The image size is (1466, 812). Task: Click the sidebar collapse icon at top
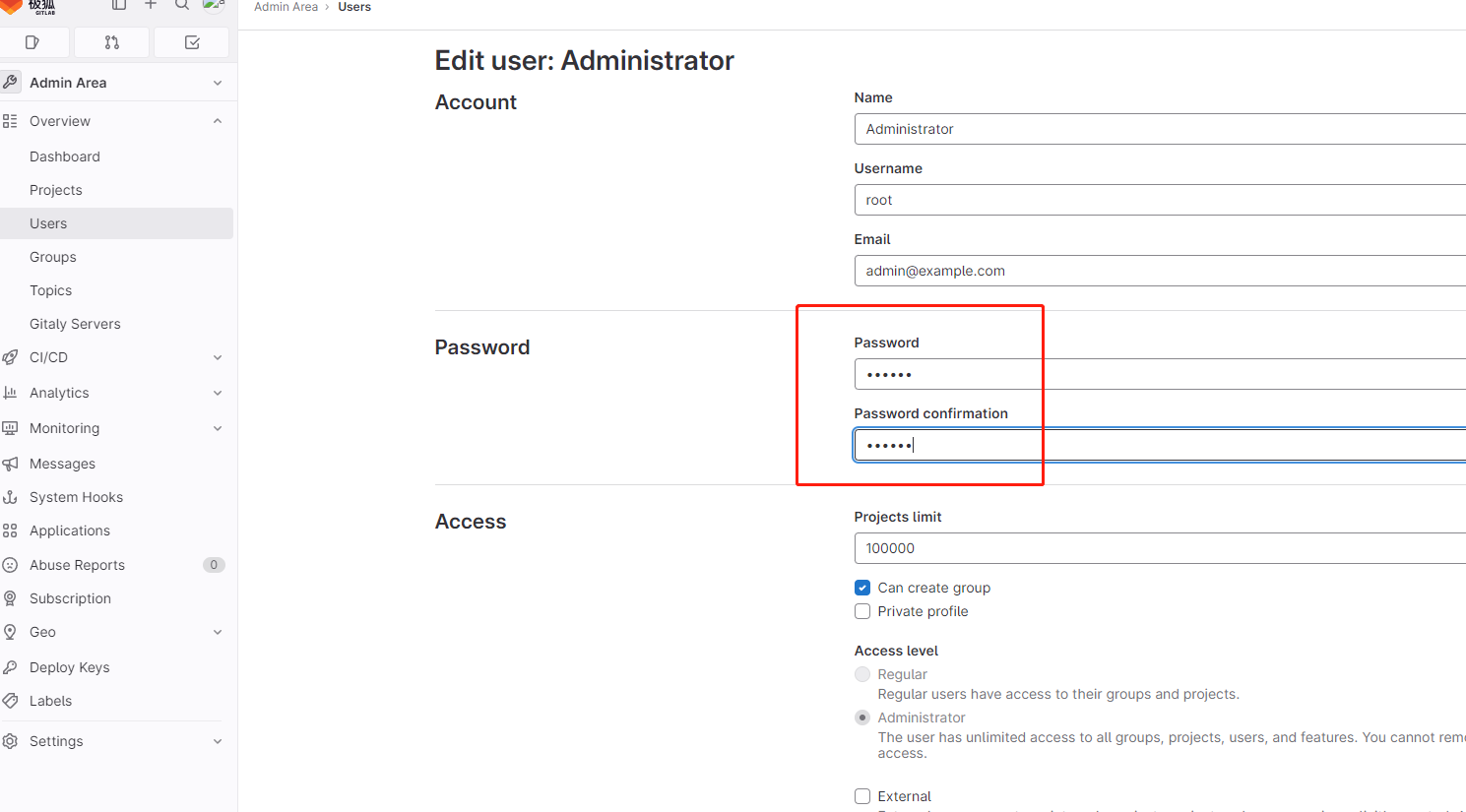click(x=119, y=5)
